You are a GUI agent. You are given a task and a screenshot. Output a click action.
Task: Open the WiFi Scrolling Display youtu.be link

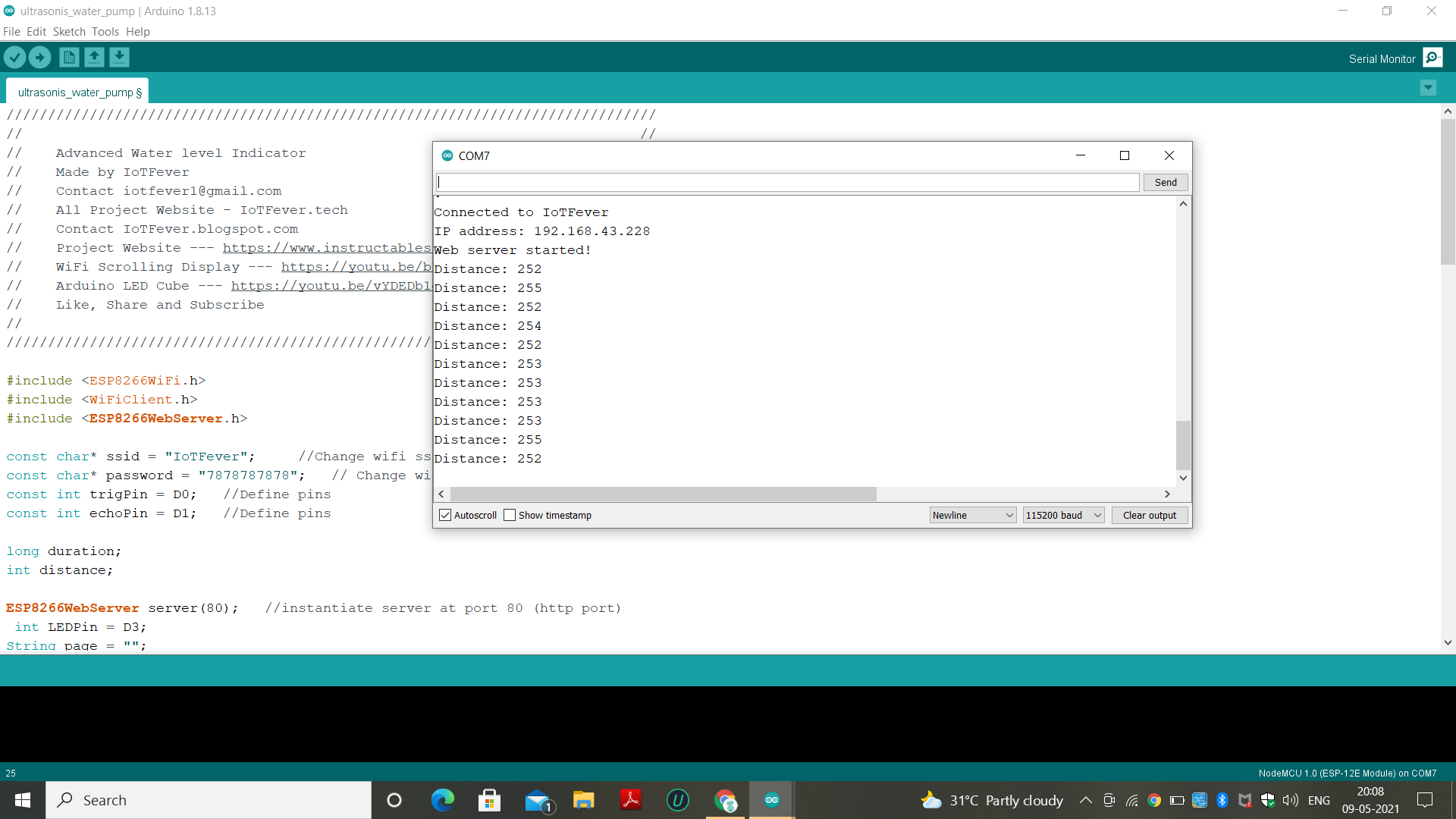[356, 267]
